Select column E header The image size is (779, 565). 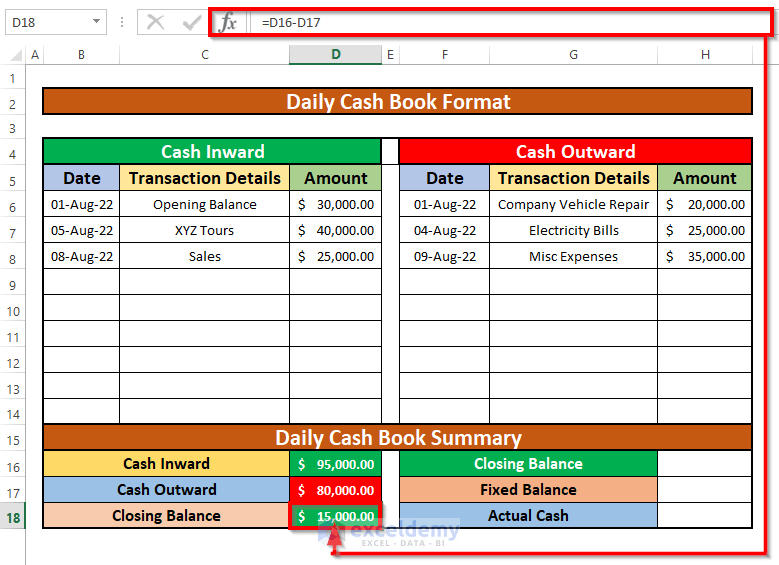coord(390,55)
